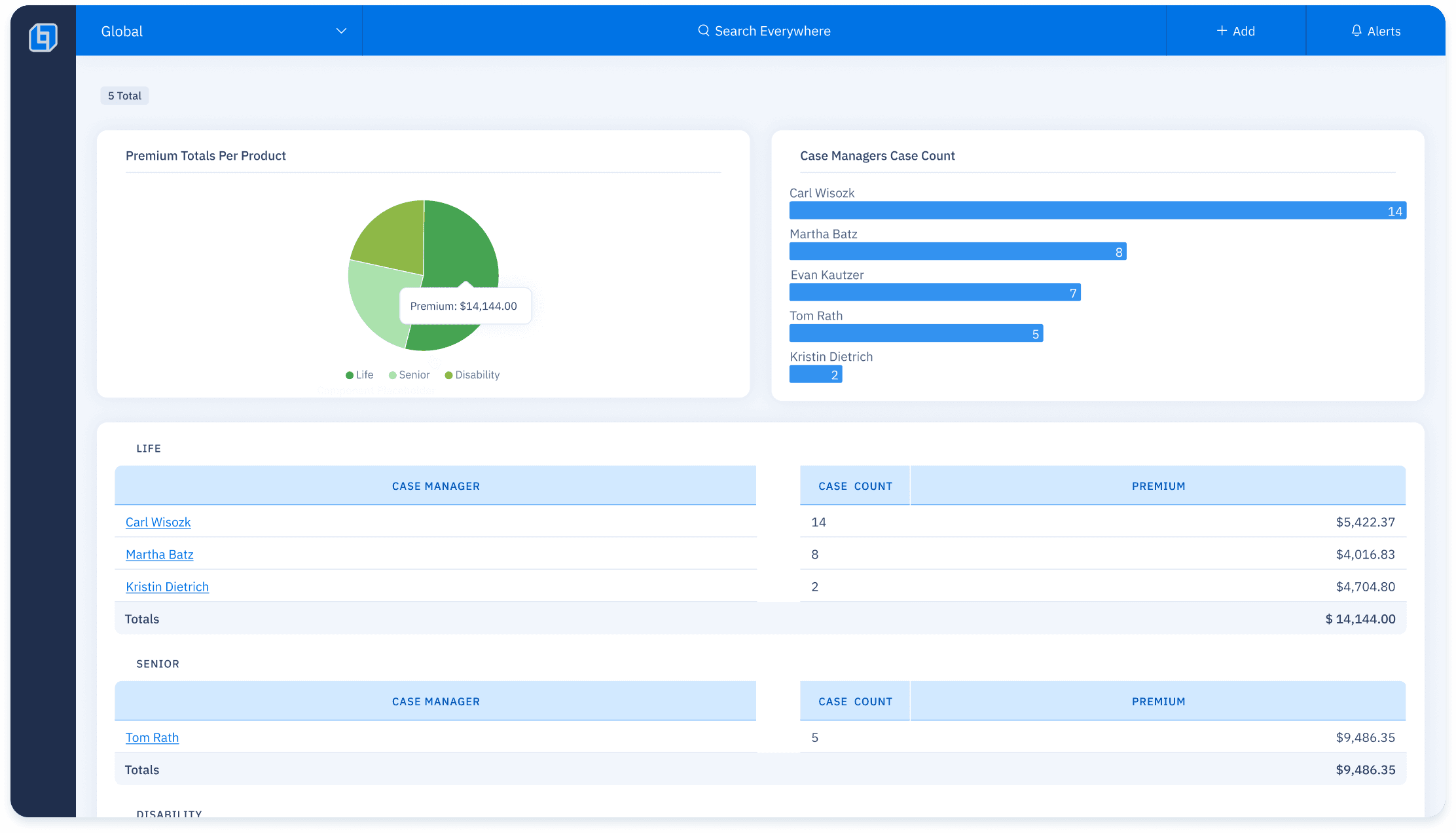Click the search magnifier icon
Screen dimensions: 1456x833
point(703,31)
